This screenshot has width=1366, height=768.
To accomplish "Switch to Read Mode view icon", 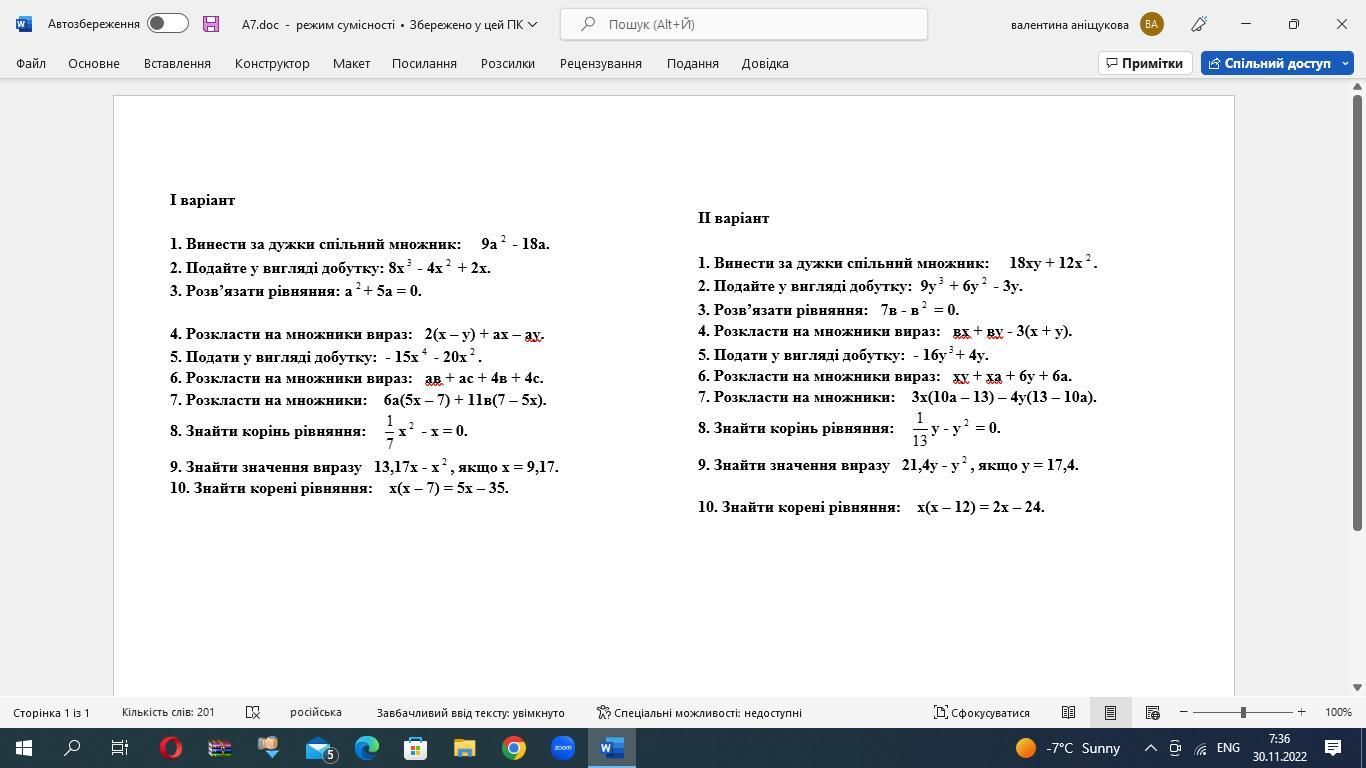I will [x=1068, y=713].
